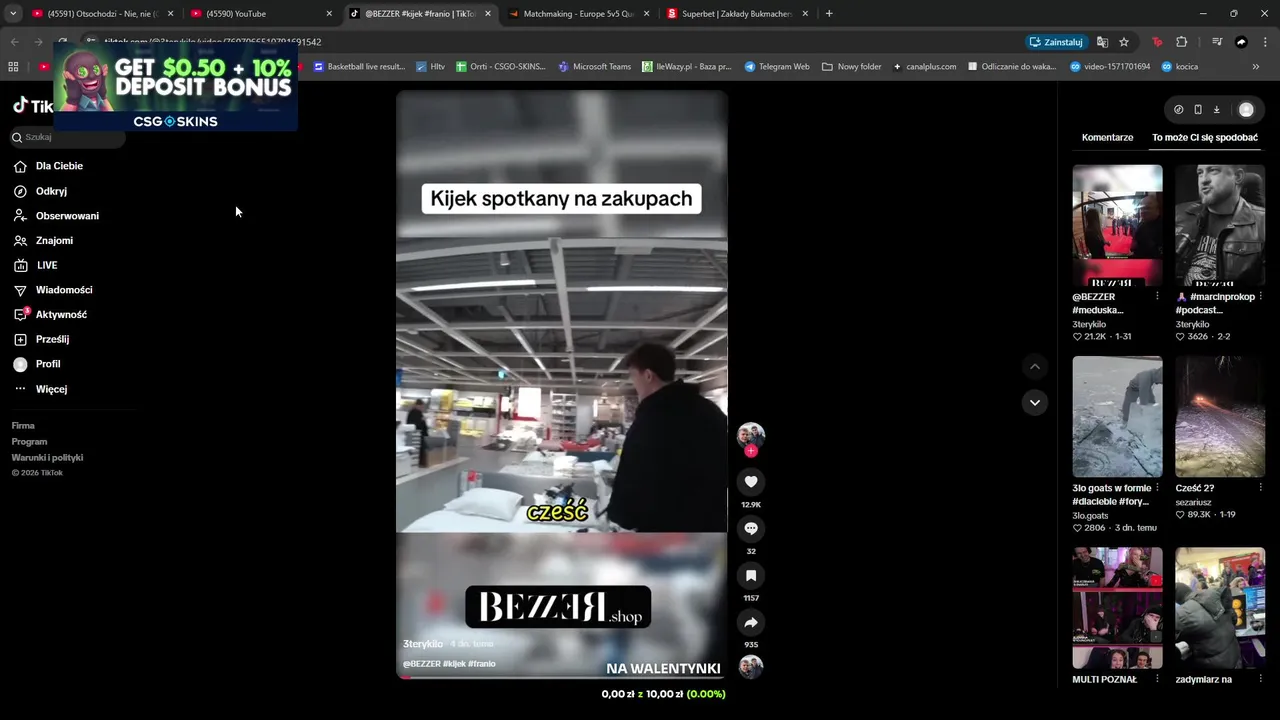The width and height of the screenshot is (1280, 720).
Task: Open the spinning sound disc avatar
Action: 751,667
